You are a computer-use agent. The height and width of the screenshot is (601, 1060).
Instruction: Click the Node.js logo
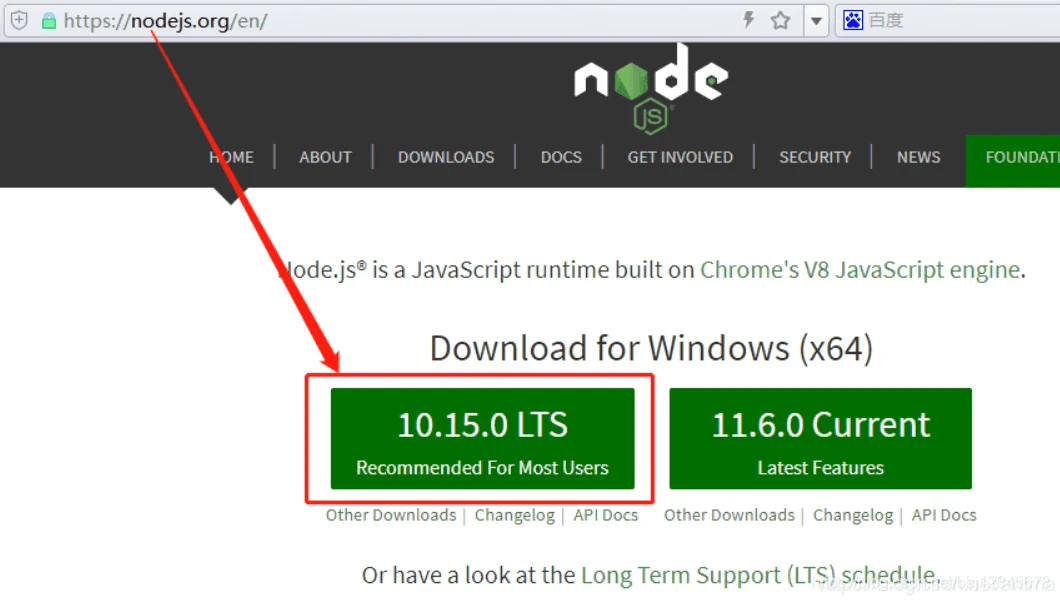[651, 89]
